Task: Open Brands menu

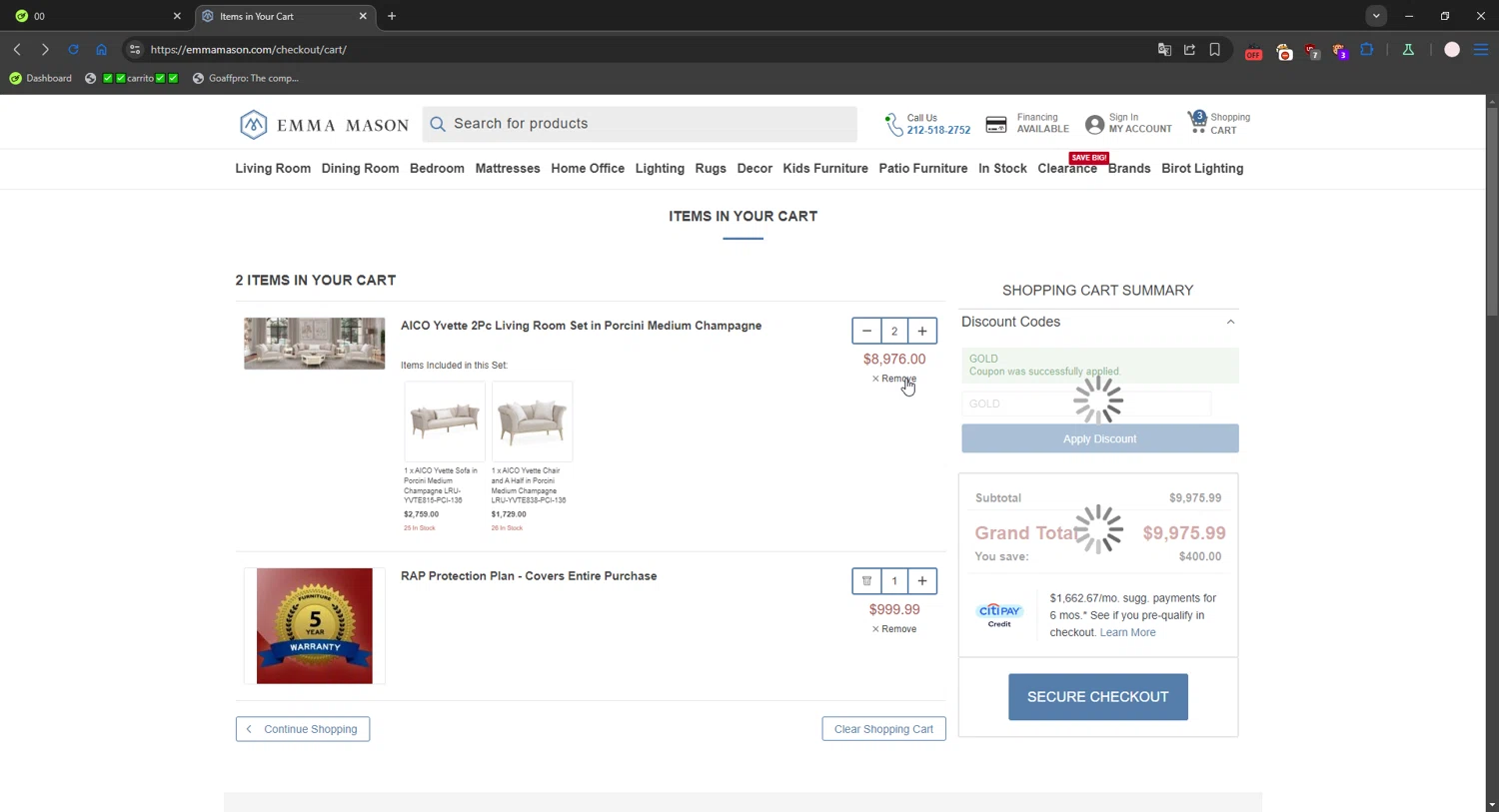Action: (1129, 168)
